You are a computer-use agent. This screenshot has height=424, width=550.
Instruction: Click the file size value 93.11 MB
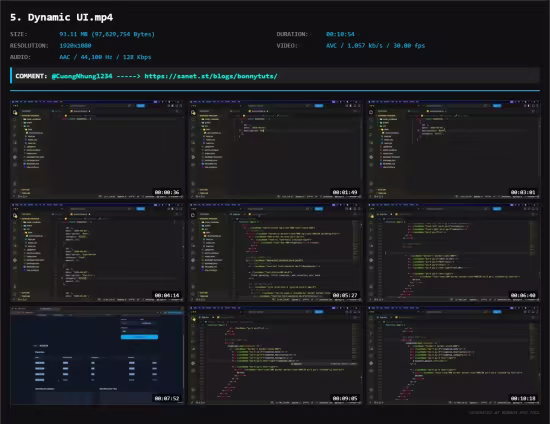pyautogui.click(x=107, y=34)
